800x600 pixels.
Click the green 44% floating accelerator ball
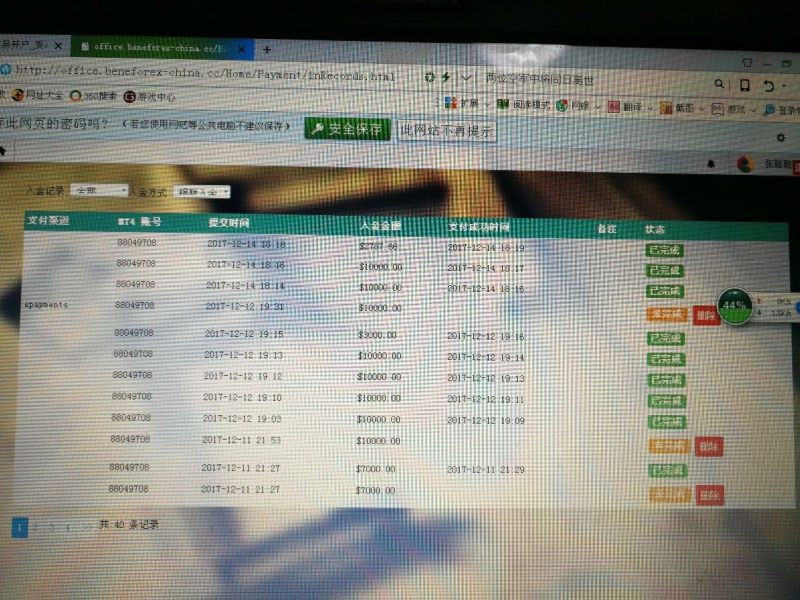735,305
